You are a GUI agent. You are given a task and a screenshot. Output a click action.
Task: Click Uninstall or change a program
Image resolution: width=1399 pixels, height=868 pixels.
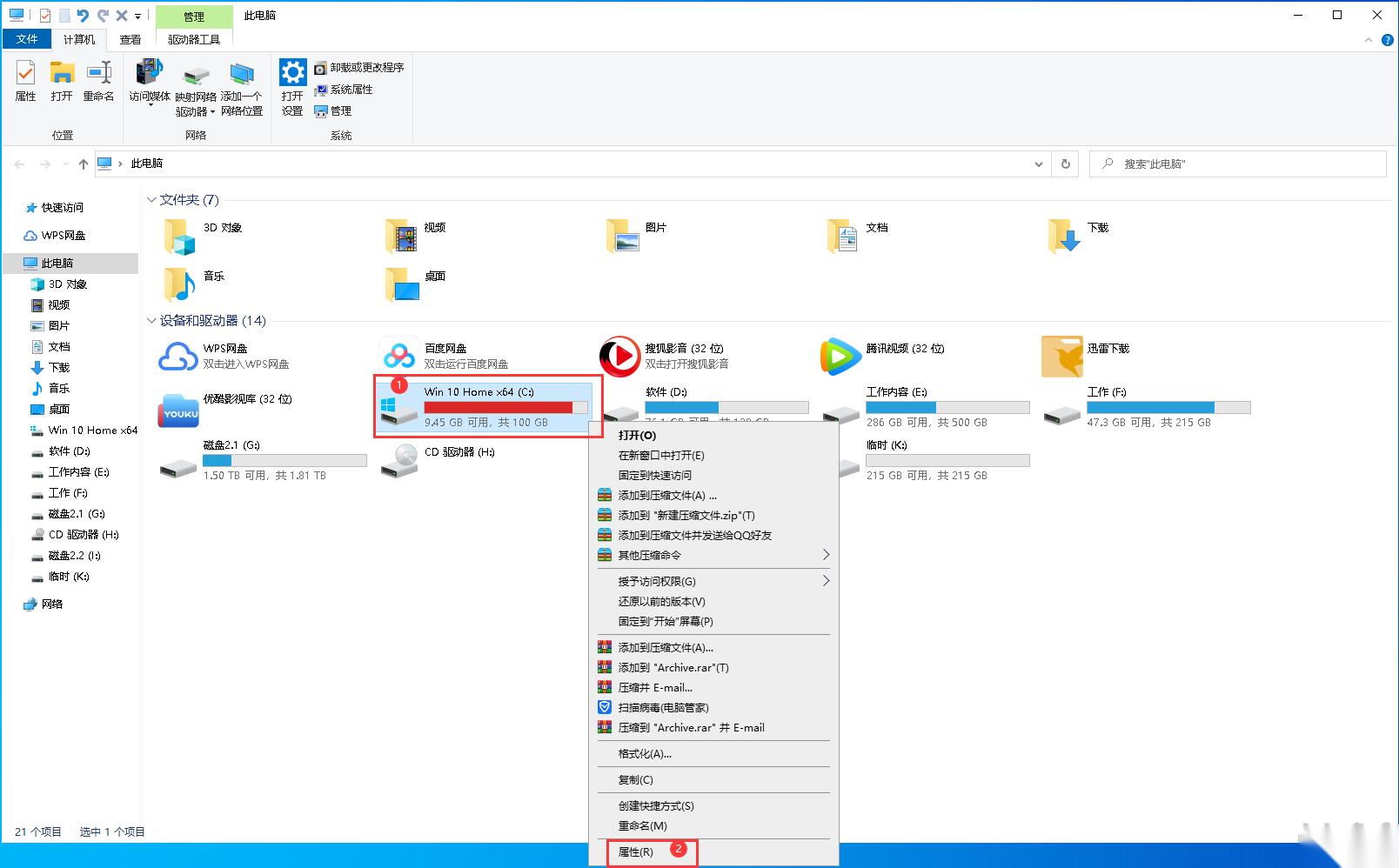pyautogui.click(x=359, y=67)
